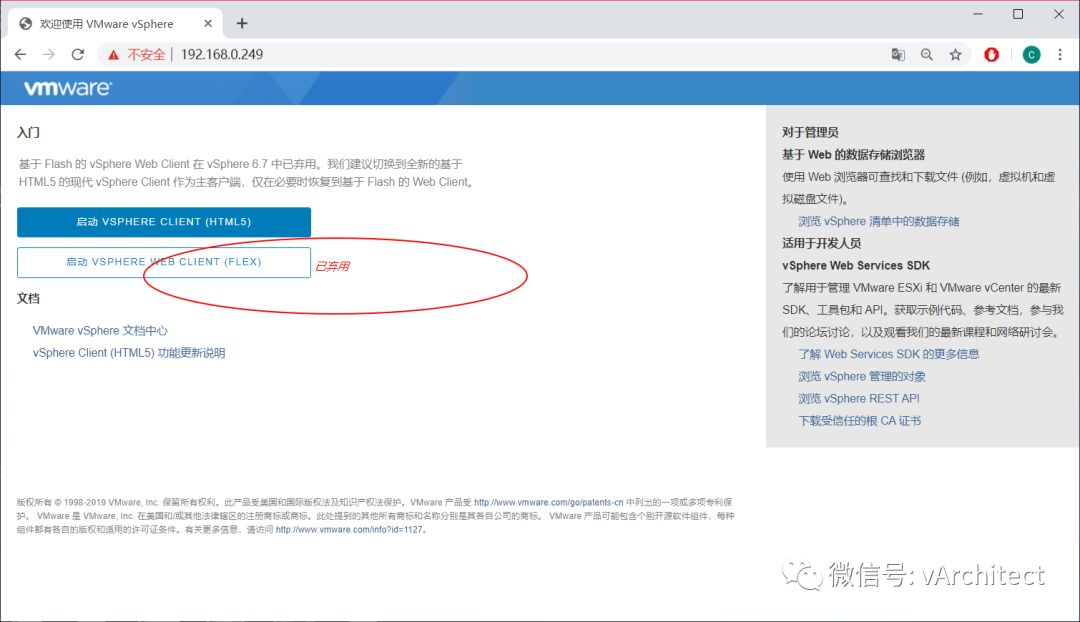Open vSphere Client (HTML5) 功能更新说明 link
The image size is (1080, 622).
coord(129,353)
